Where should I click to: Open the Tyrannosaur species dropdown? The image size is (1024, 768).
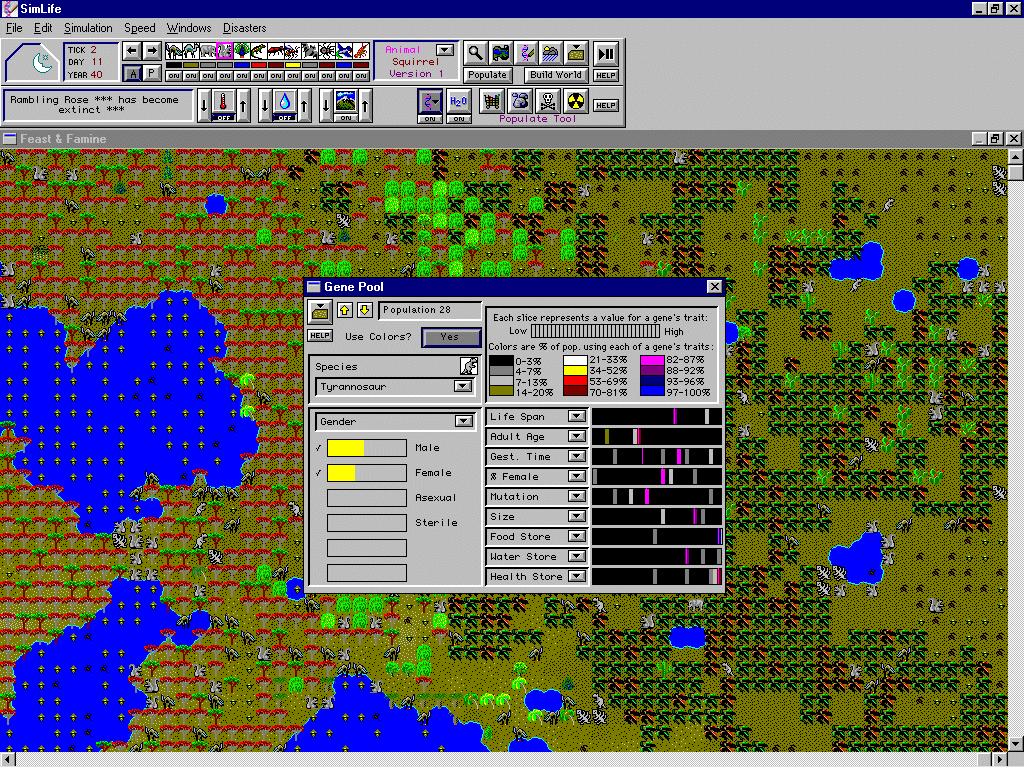click(462, 387)
